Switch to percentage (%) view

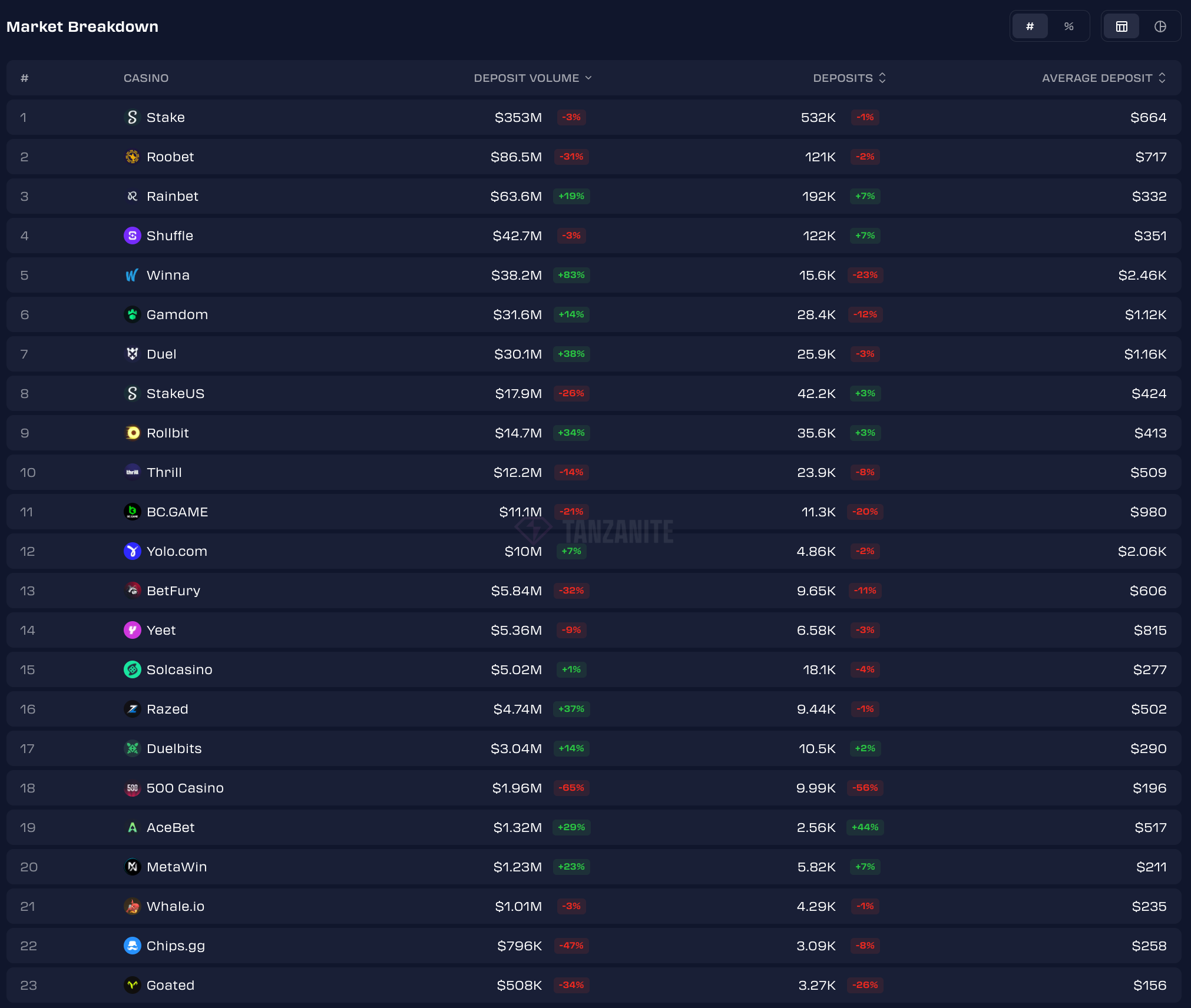[x=1068, y=26]
